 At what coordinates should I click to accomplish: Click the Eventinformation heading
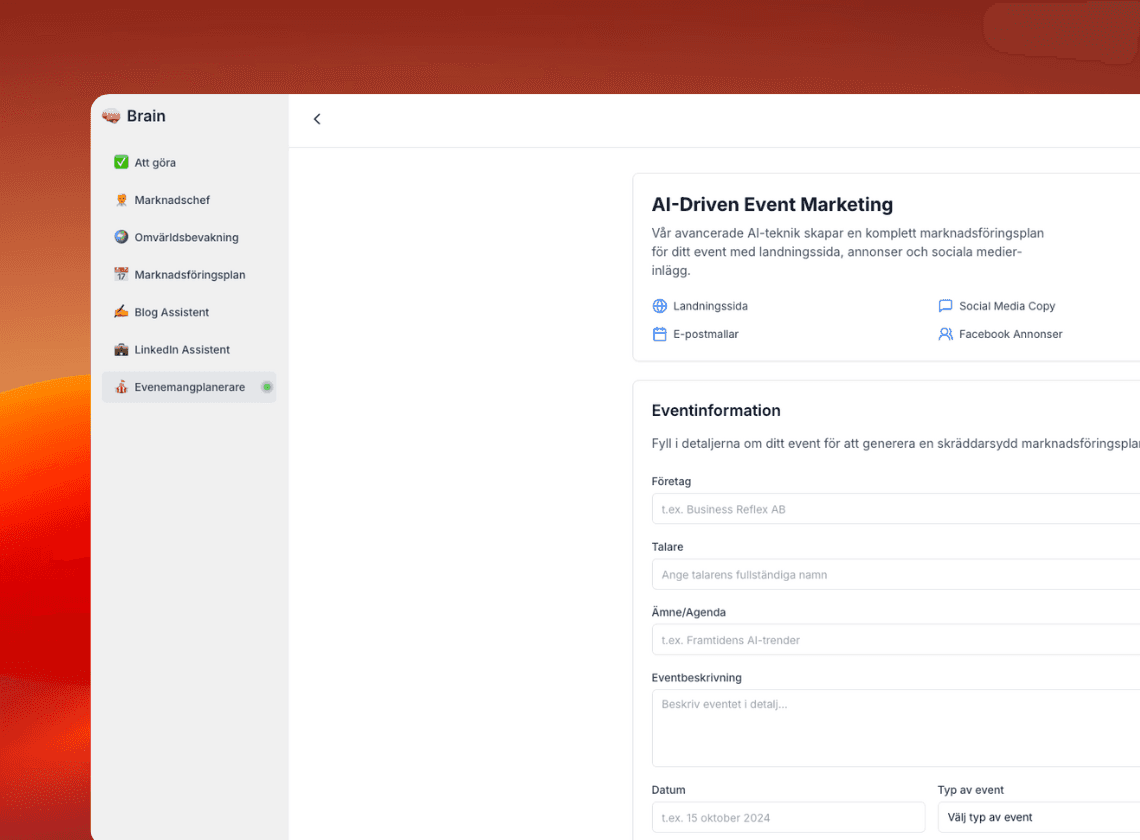tap(716, 410)
